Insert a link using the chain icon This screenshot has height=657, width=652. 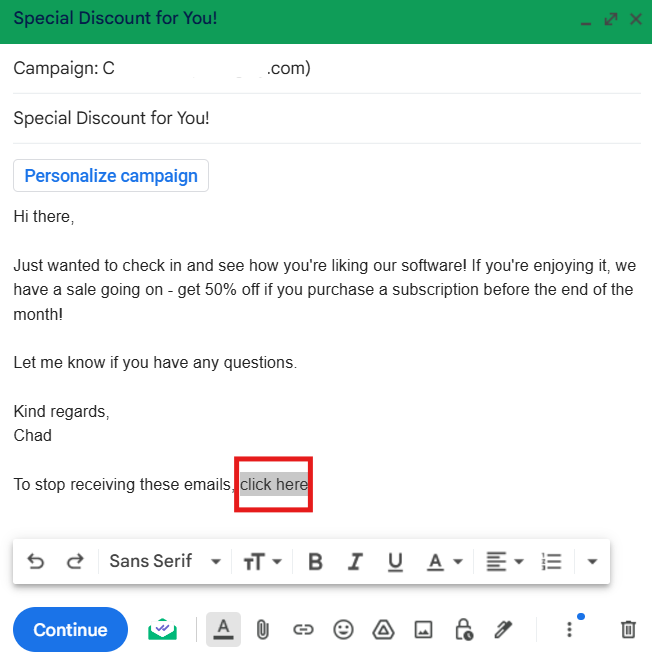303,629
